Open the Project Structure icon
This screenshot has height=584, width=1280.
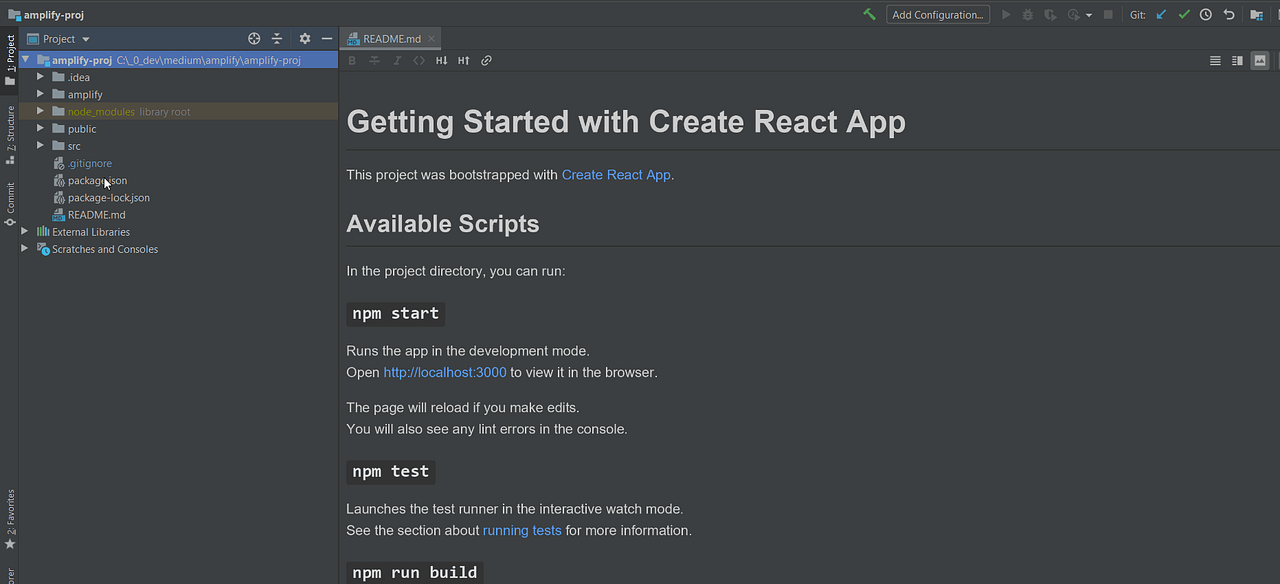point(1256,15)
